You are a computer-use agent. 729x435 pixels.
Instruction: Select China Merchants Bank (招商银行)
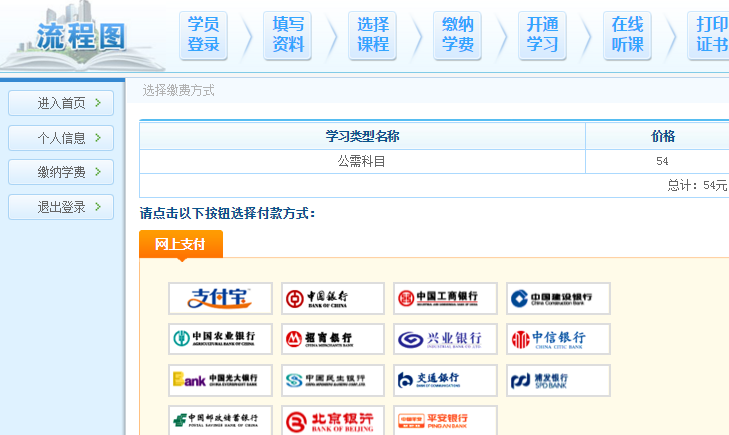(x=332, y=339)
